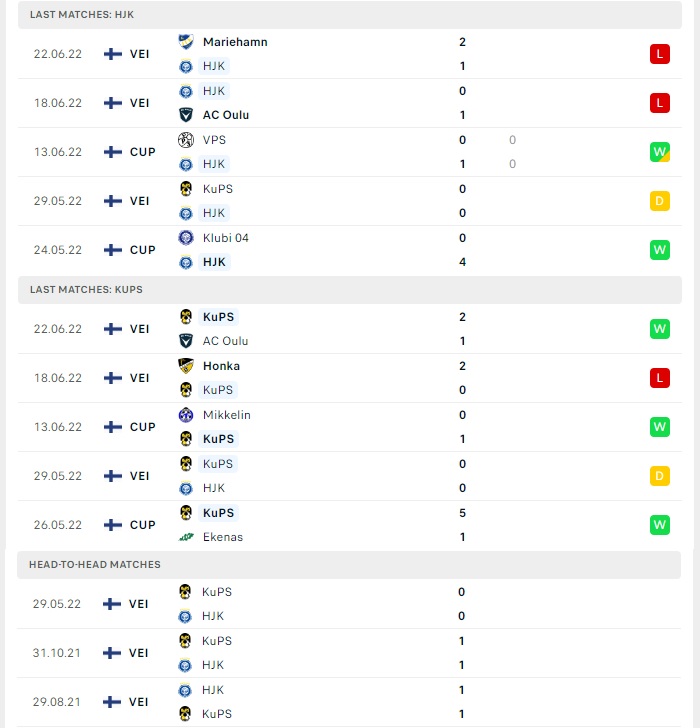Open the 29.08.21 HJK vs KuPS match
The height and width of the screenshot is (728, 700).
[349, 702]
